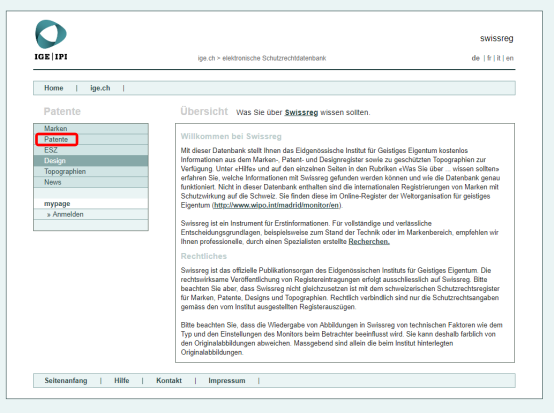Open the Home navigation link
Screen dimensions: 554x414
point(54,88)
